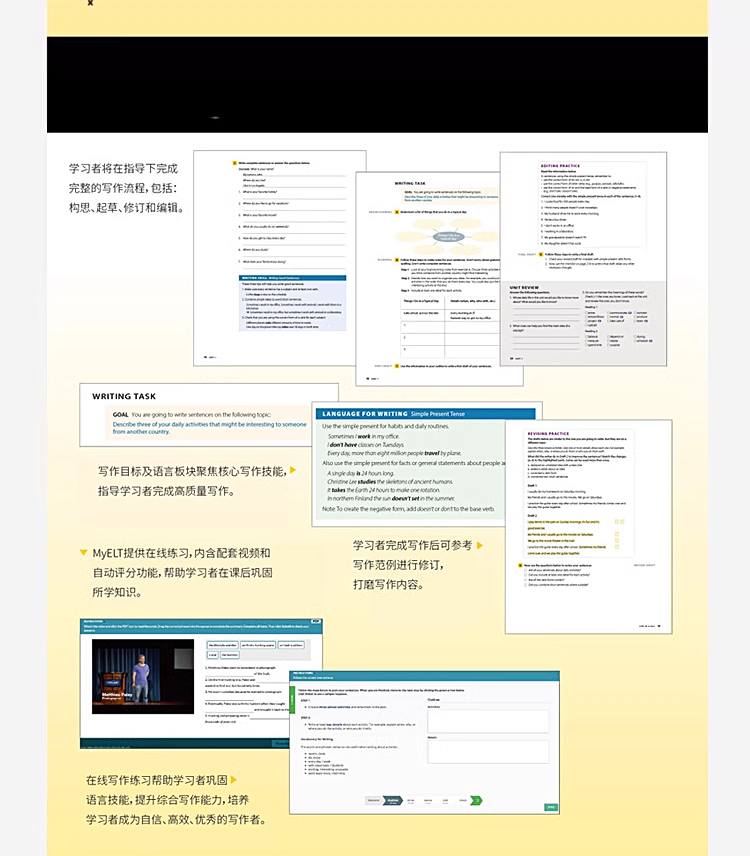Click the blue 'Describe three of your daily activities' text
The height and width of the screenshot is (856, 750).
tap(210, 427)
